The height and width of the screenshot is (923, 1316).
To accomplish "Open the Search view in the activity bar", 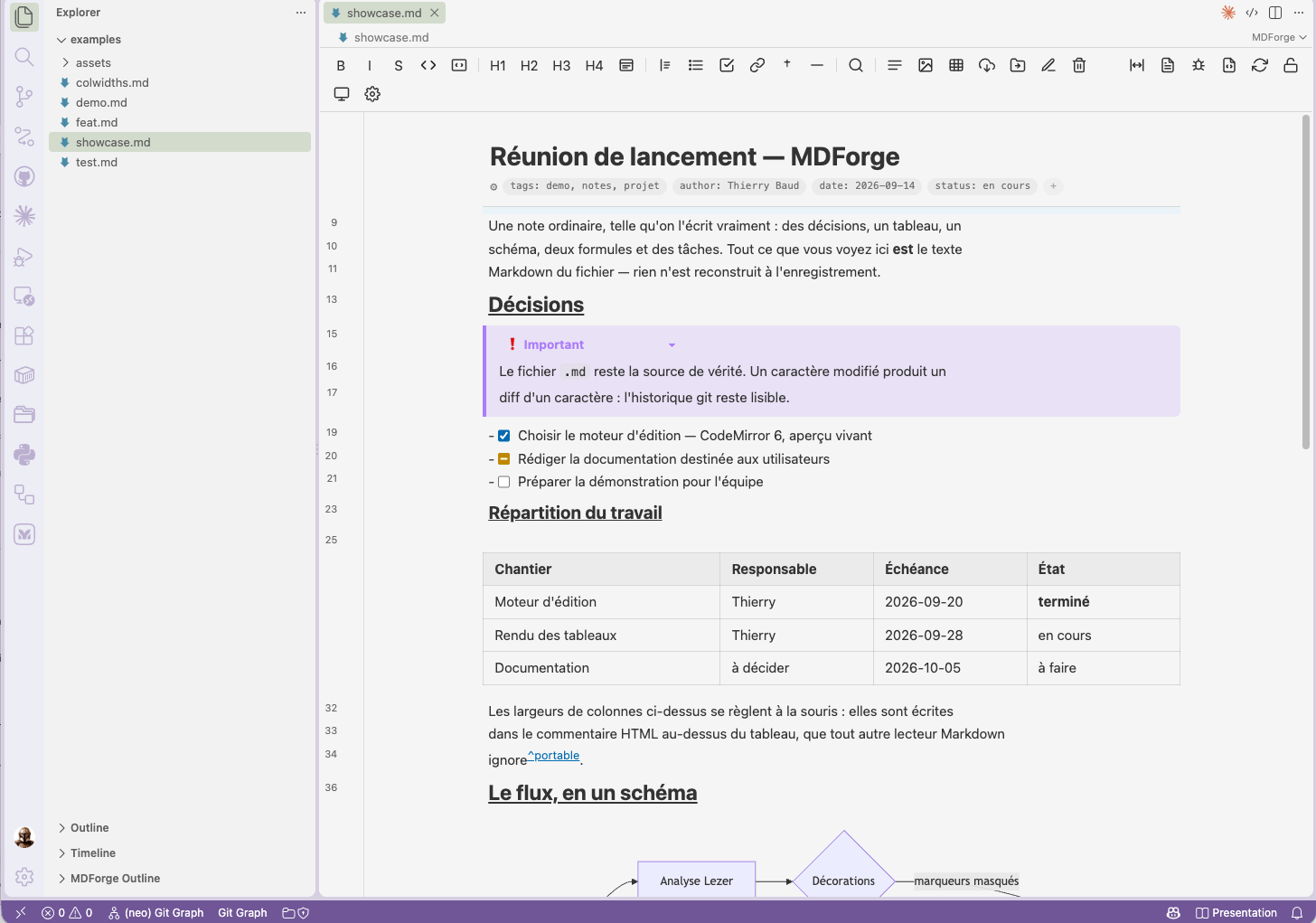I will click(24, 57).
